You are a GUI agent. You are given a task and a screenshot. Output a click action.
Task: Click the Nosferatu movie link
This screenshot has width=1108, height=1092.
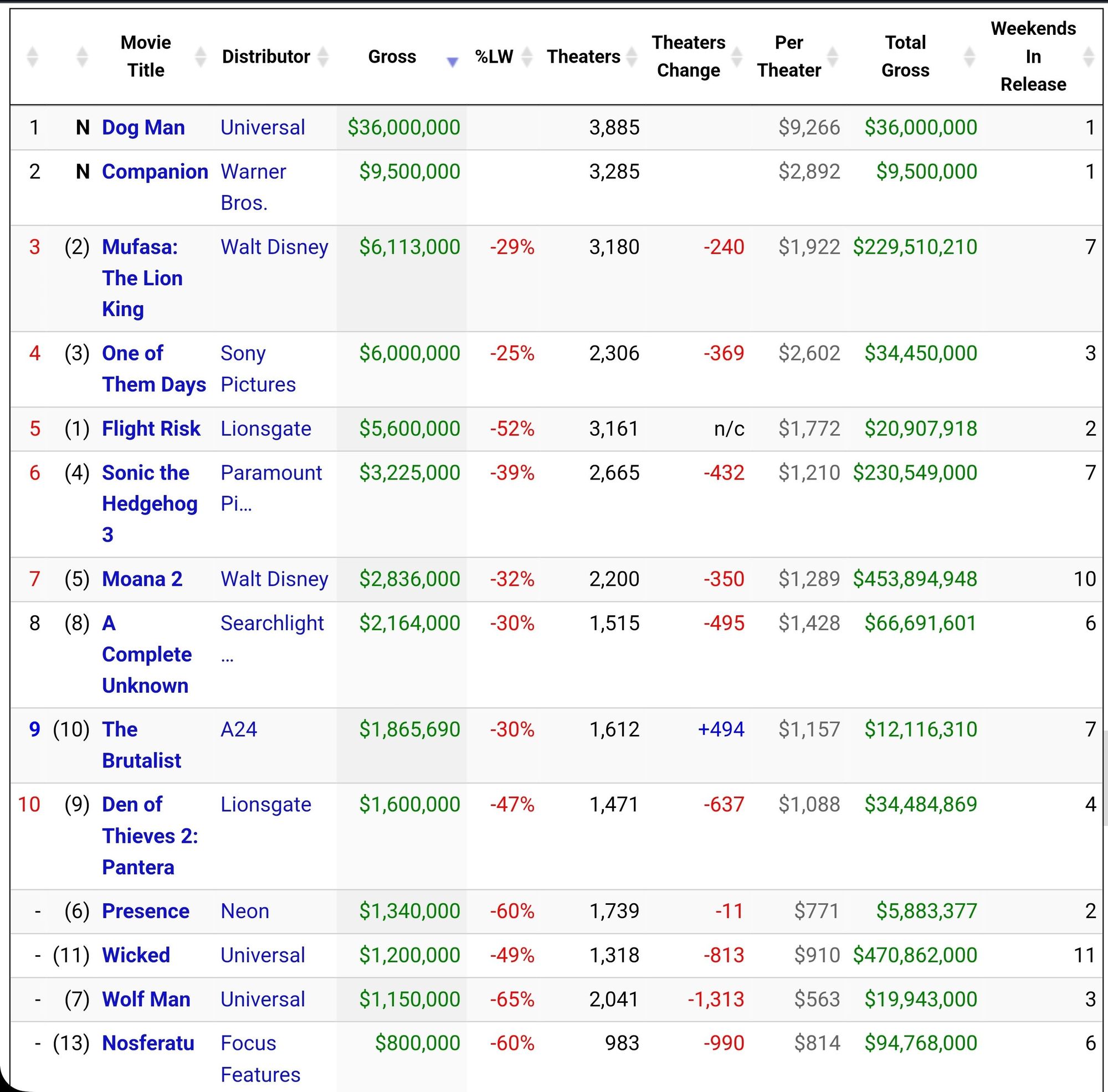148,1043
